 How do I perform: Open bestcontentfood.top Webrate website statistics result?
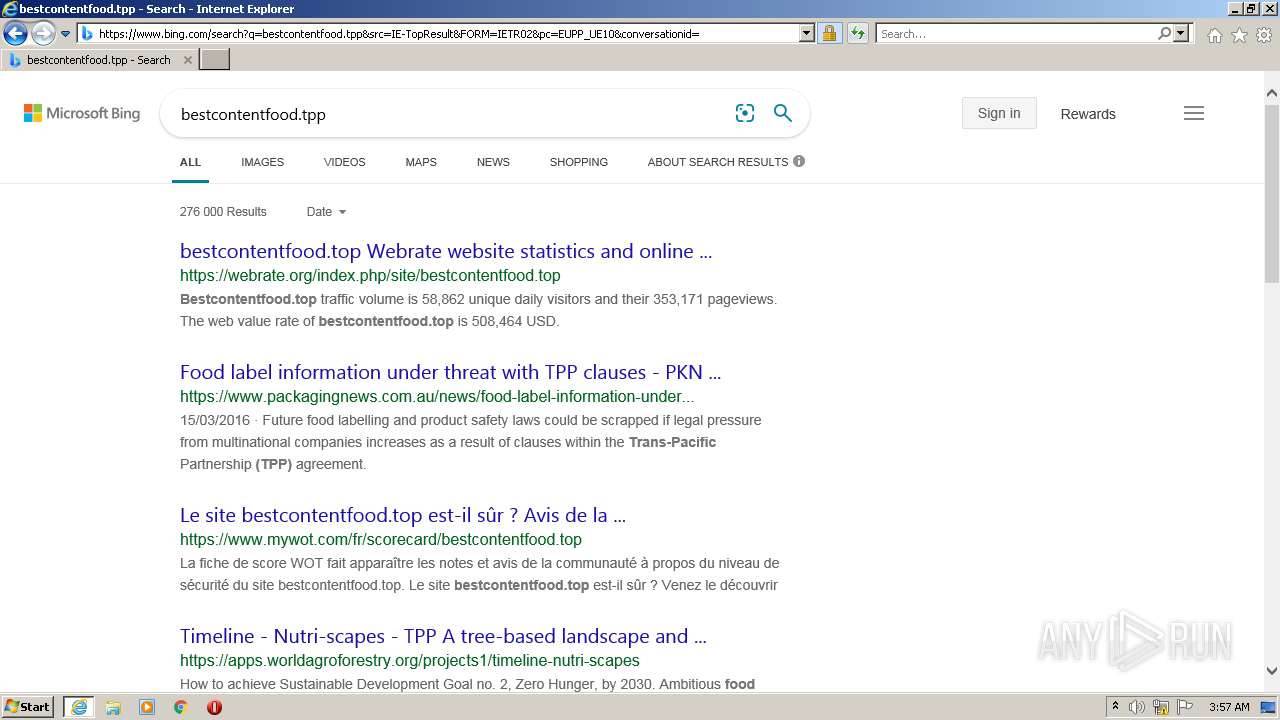pos(446,251)
